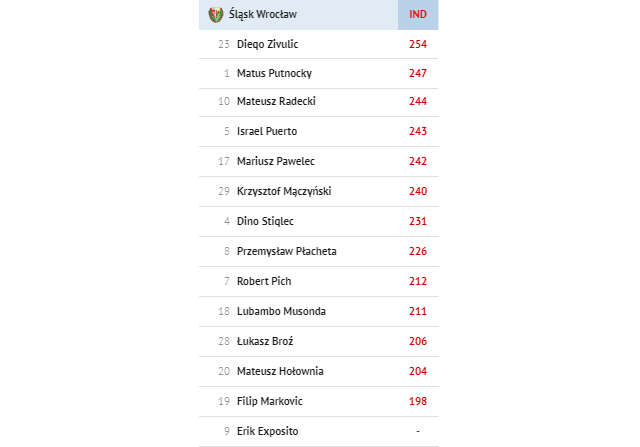Open Krzysztof Mączyński profile
The width and height of the screenshot is (640, 447).
pyautogui.click(x=284, y=191)
